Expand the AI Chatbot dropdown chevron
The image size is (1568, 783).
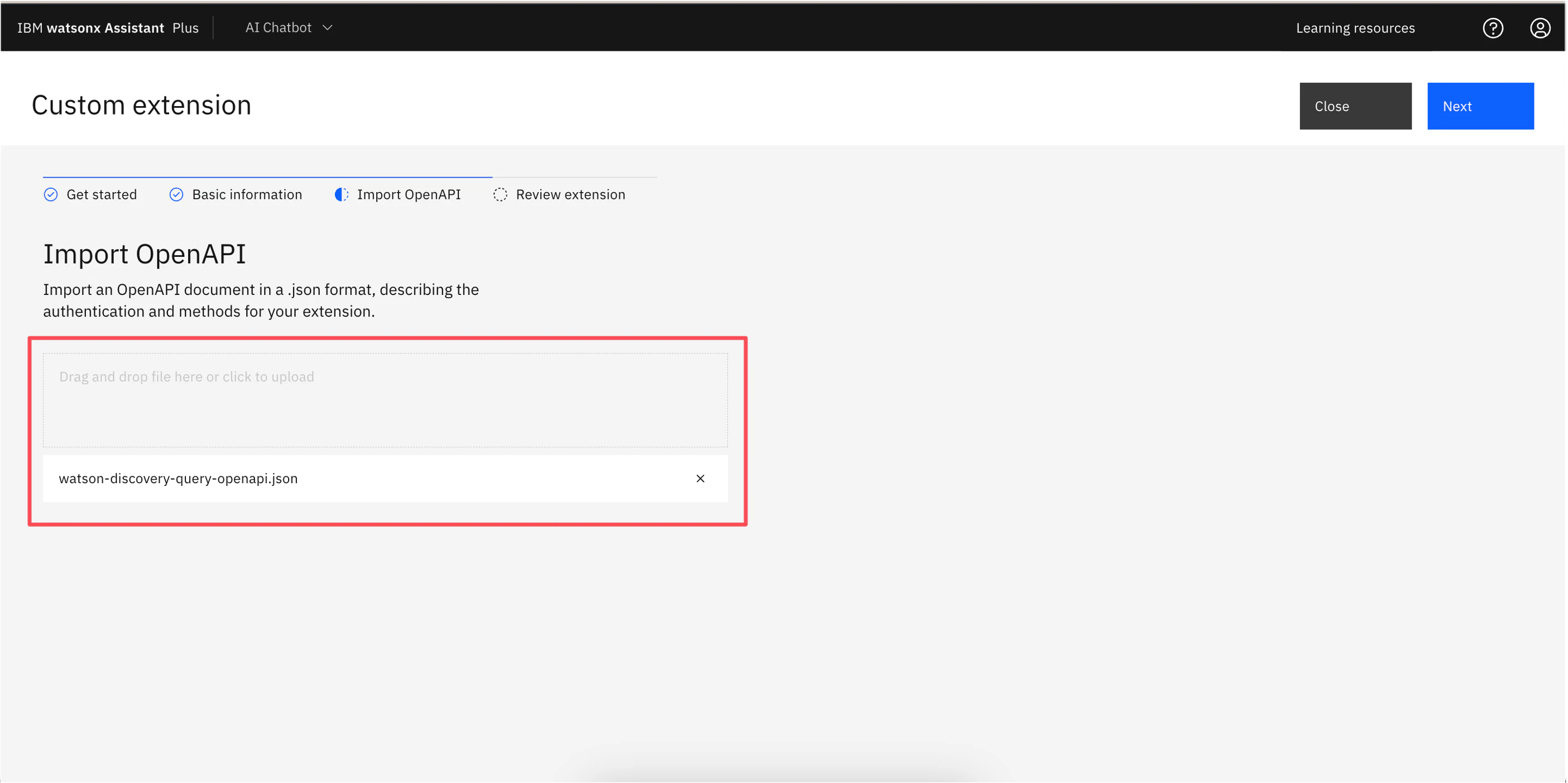[x=328, y=28]
